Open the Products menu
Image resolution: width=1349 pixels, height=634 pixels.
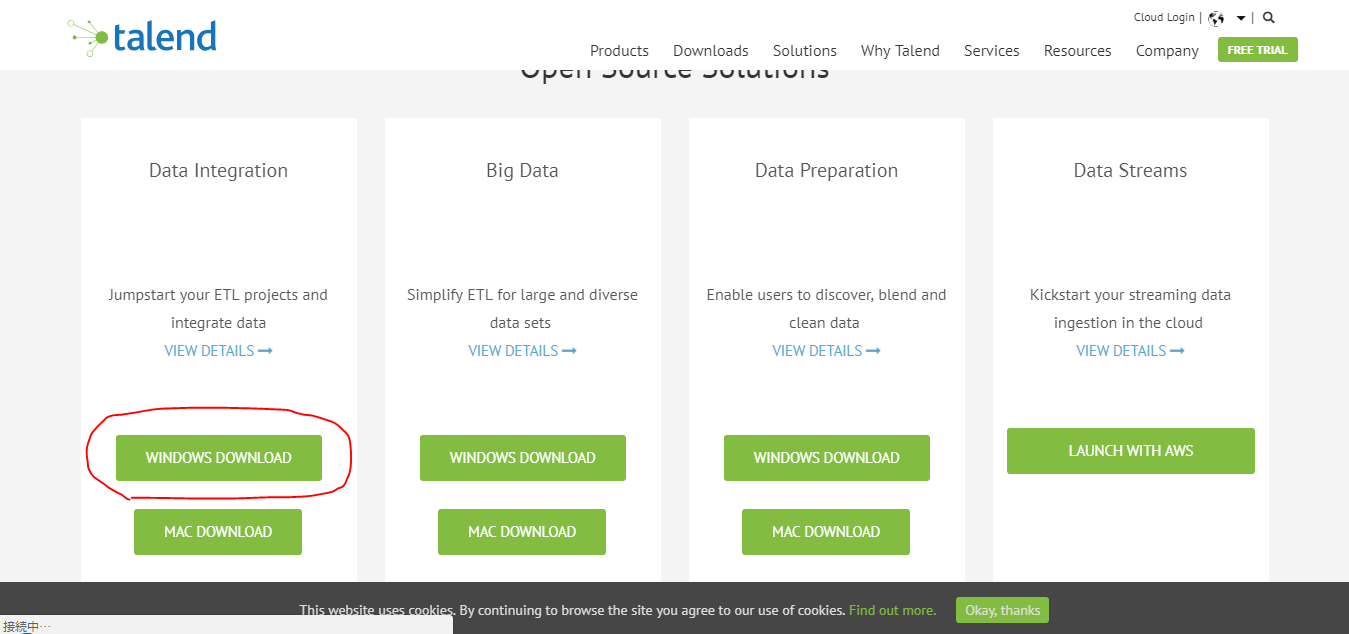(x=619, y=51)
